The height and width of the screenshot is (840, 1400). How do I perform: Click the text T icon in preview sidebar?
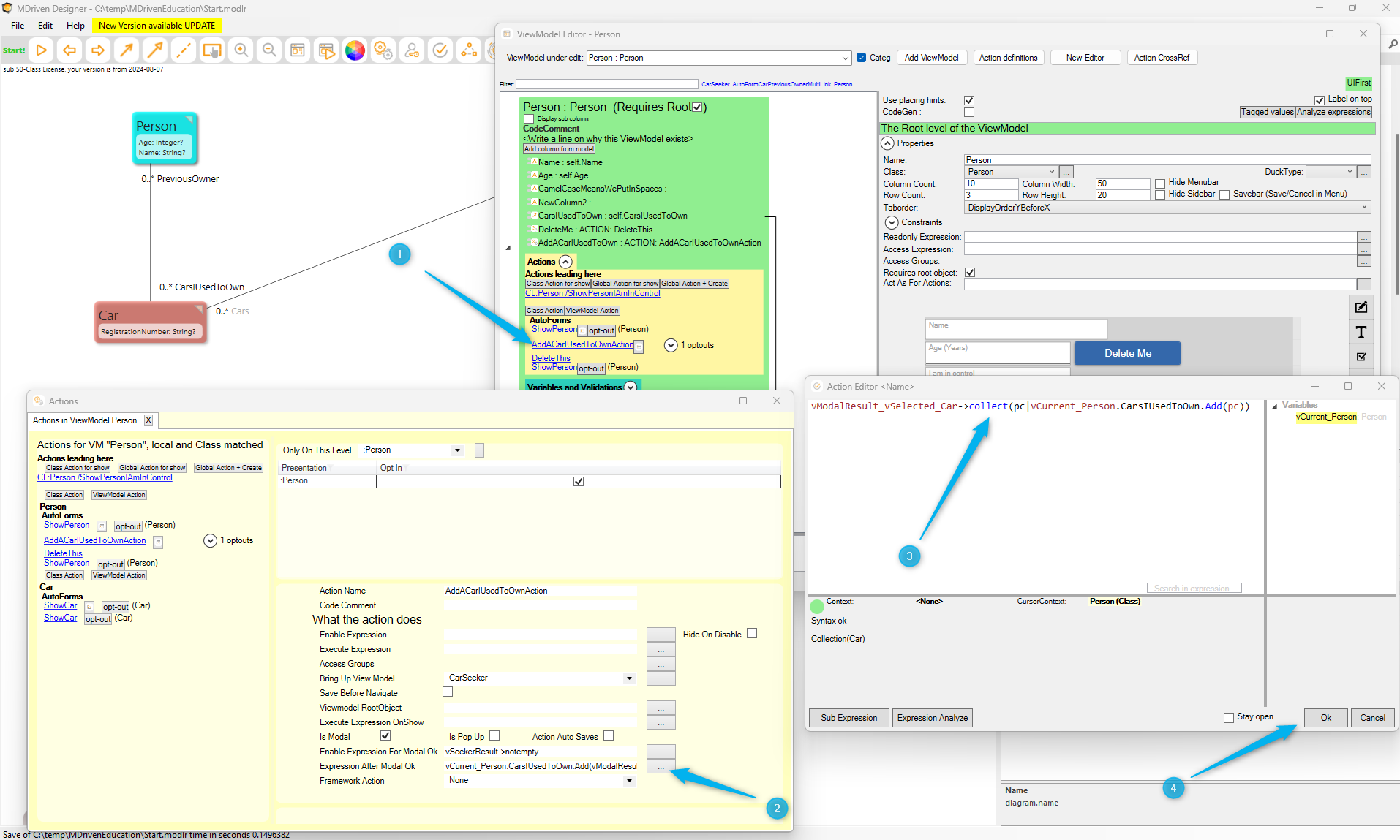click(x=1361, y=332)
